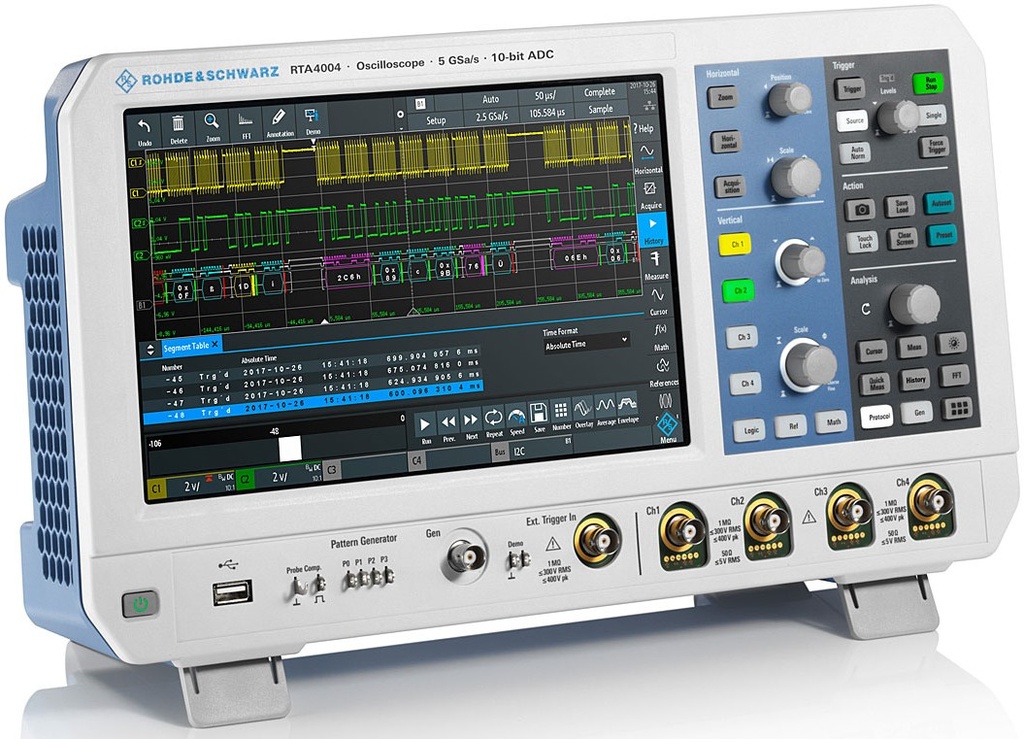Click the Save floppy disk icon
This screenshot has height=739, width=1024.
(539, 417)
